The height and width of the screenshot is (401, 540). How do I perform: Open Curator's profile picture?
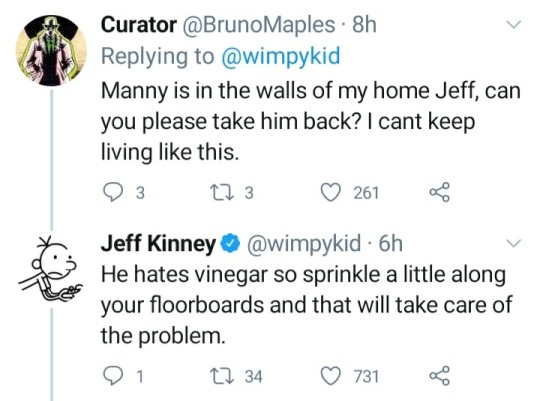pyautogui.click(x=52, y=50)
